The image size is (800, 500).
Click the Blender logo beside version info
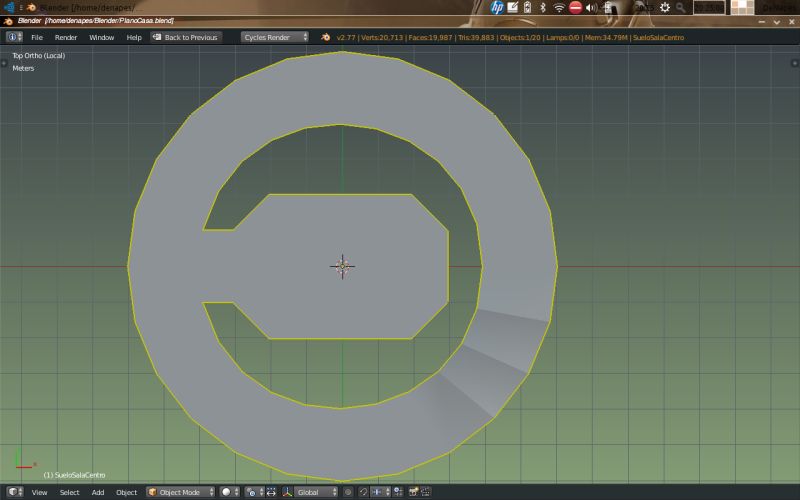(326, 37)
